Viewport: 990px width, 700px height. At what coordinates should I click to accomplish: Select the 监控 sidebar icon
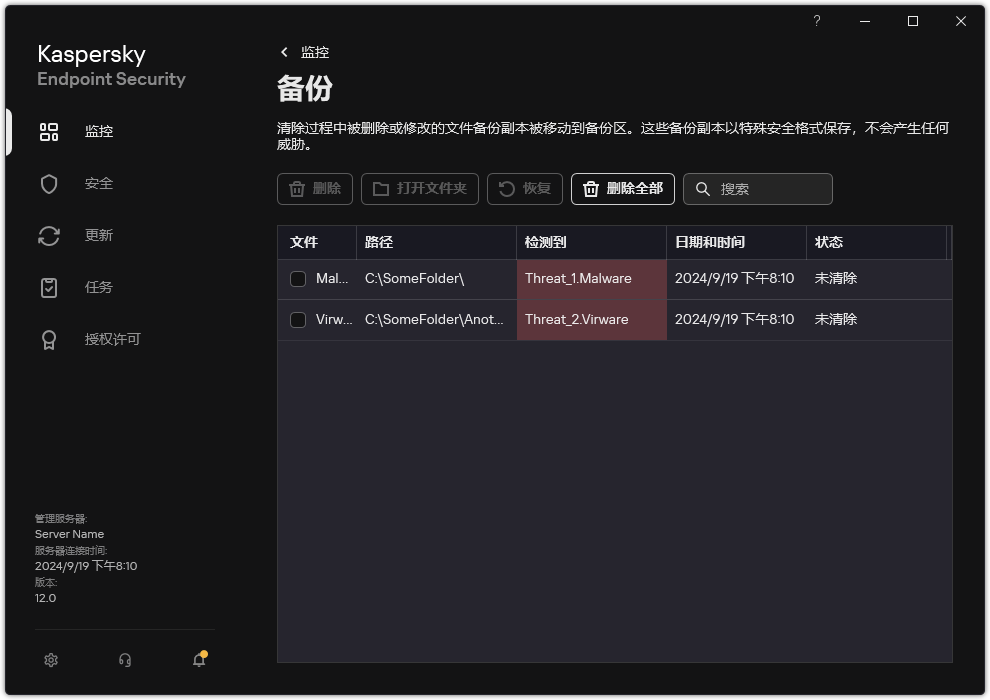pyautogui.click(x=48, y=131)
